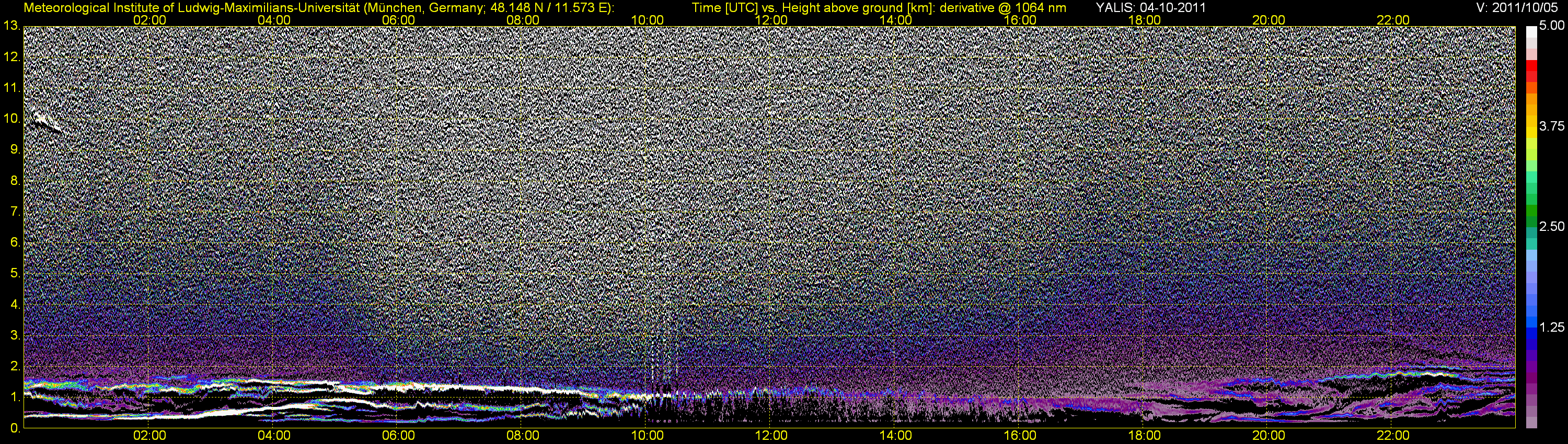Click the 18:00 label on the top time axis

tap(1144, 20)
